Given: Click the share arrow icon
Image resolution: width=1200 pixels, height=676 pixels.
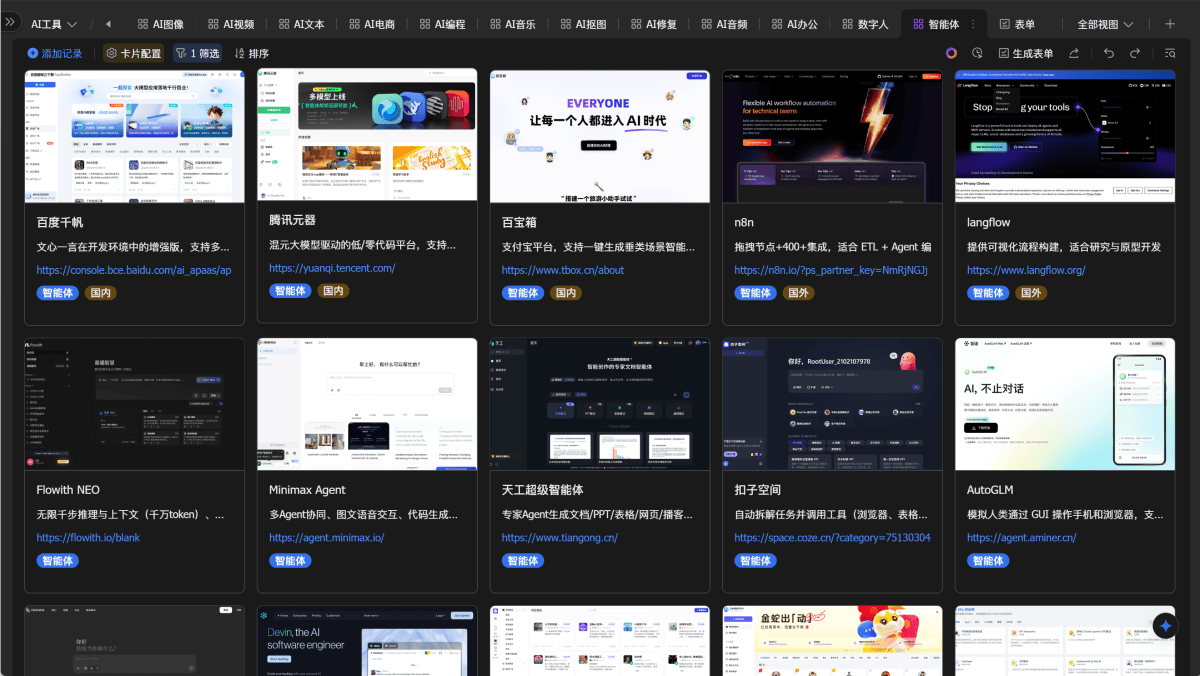Looking at the screenshot, I should pos(1074,53).
